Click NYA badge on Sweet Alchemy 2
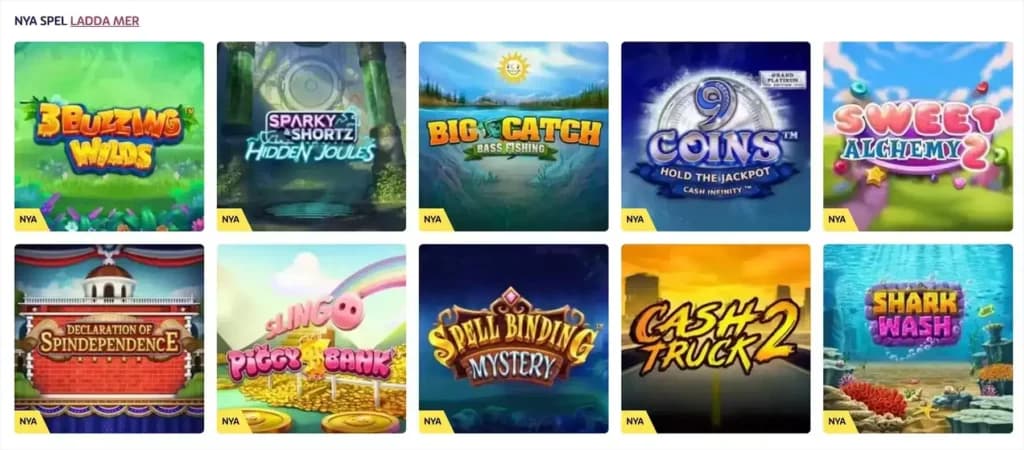1024x450 pixels. 839,219
